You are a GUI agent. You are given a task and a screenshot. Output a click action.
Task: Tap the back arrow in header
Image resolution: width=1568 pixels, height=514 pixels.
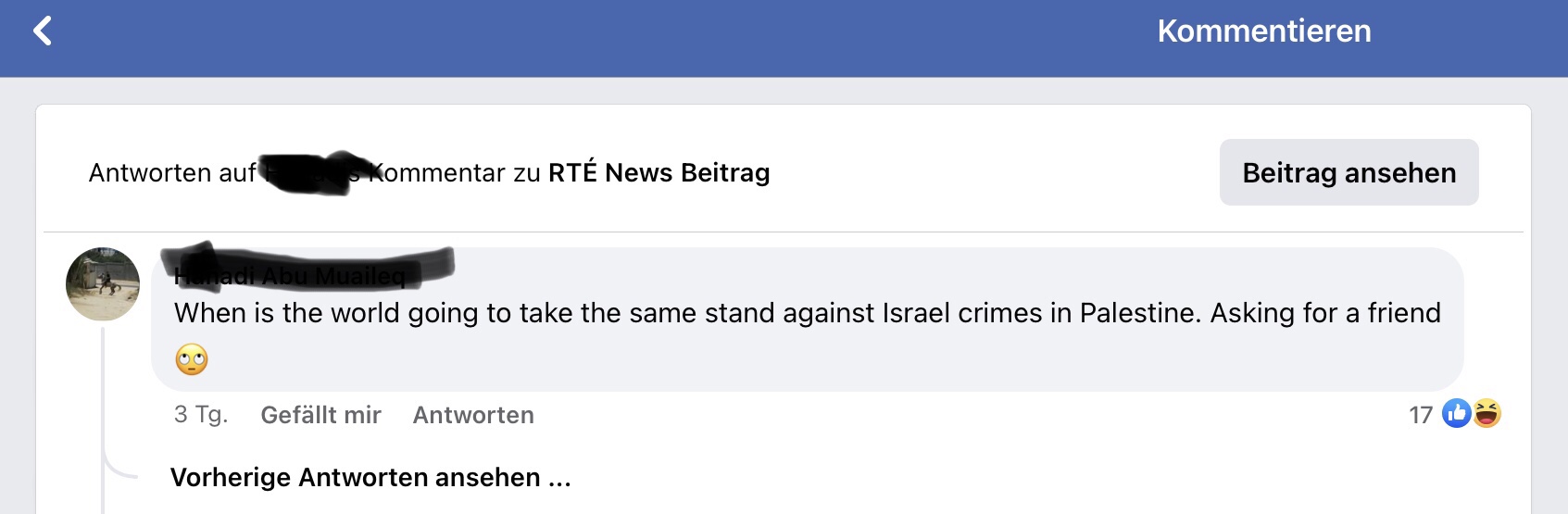pos(43,31)
